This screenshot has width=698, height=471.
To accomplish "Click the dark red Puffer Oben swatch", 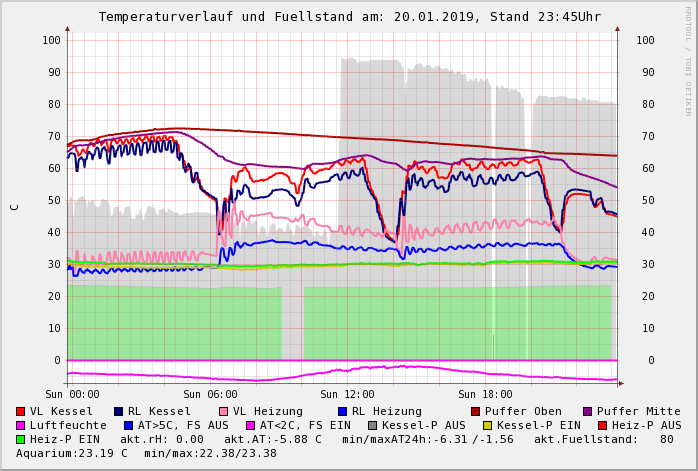I will coord(475,411).
